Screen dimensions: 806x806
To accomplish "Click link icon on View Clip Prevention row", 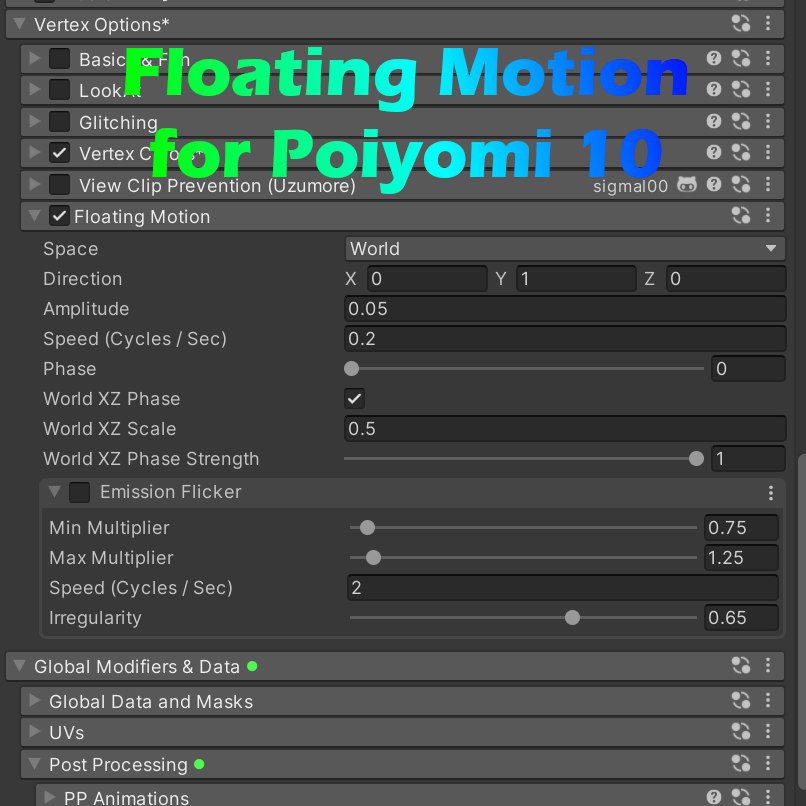I will 741,184.
